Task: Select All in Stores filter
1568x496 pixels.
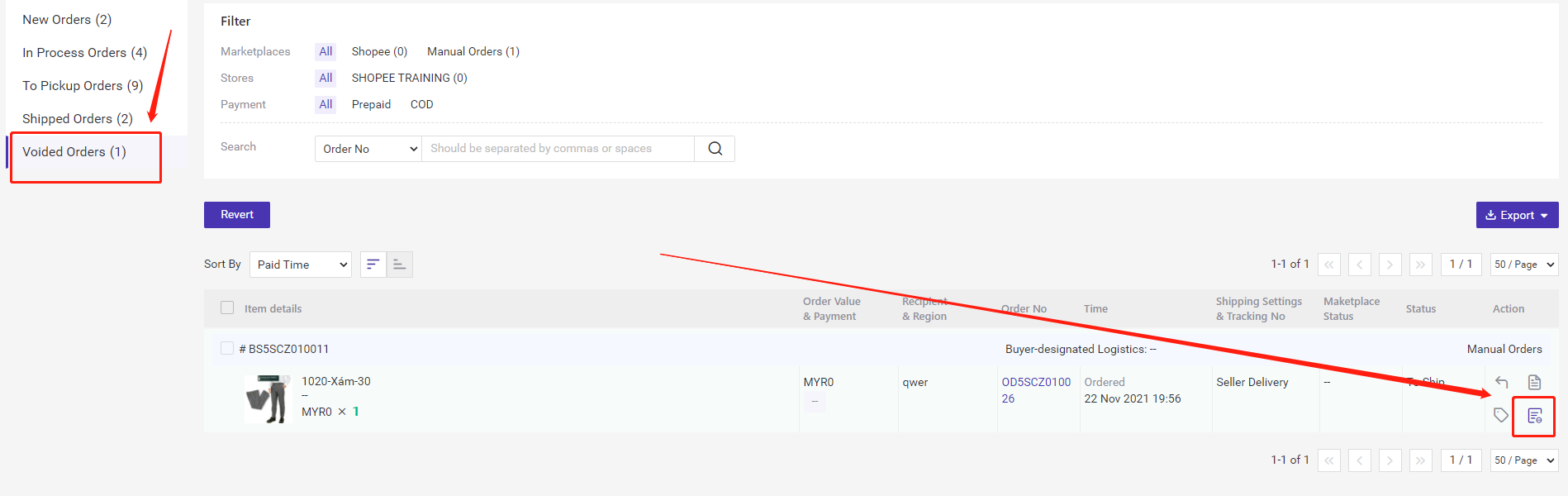Action: pos(325,78)
